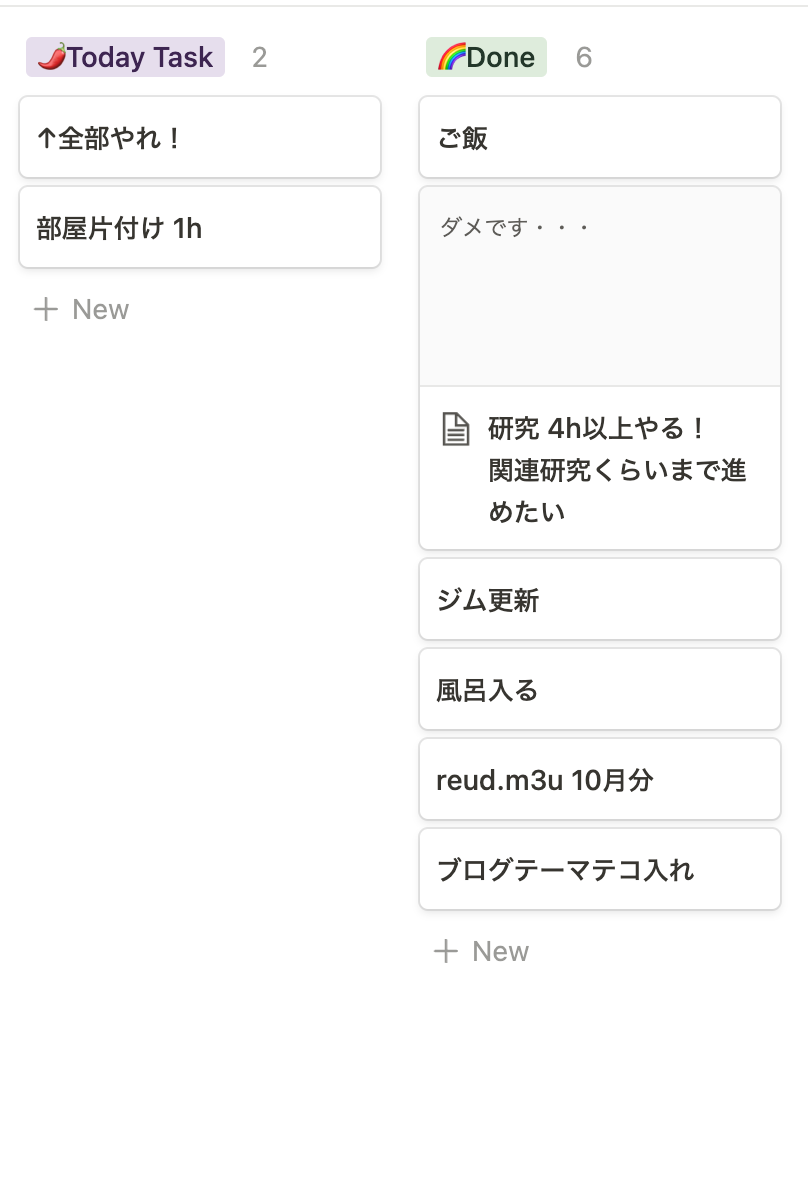The height and width of the screenshot is (1190, 808).
Task: Click the document page icon on the 研究 card
Action: pos(455,430)
